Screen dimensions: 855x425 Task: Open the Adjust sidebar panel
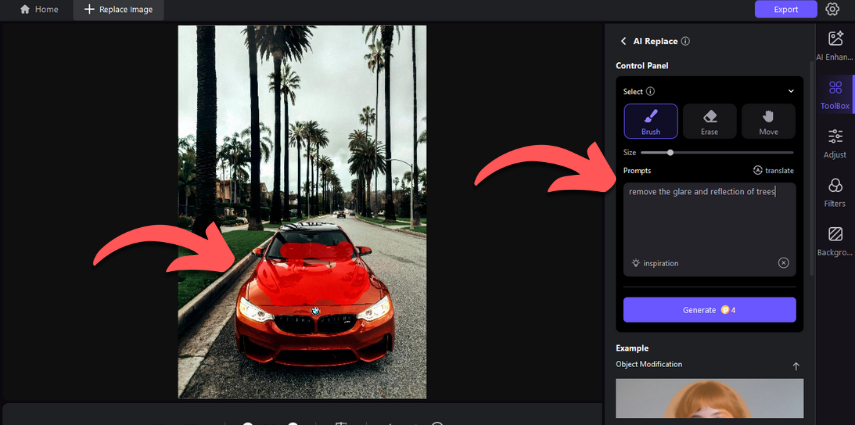click(835, 143)
